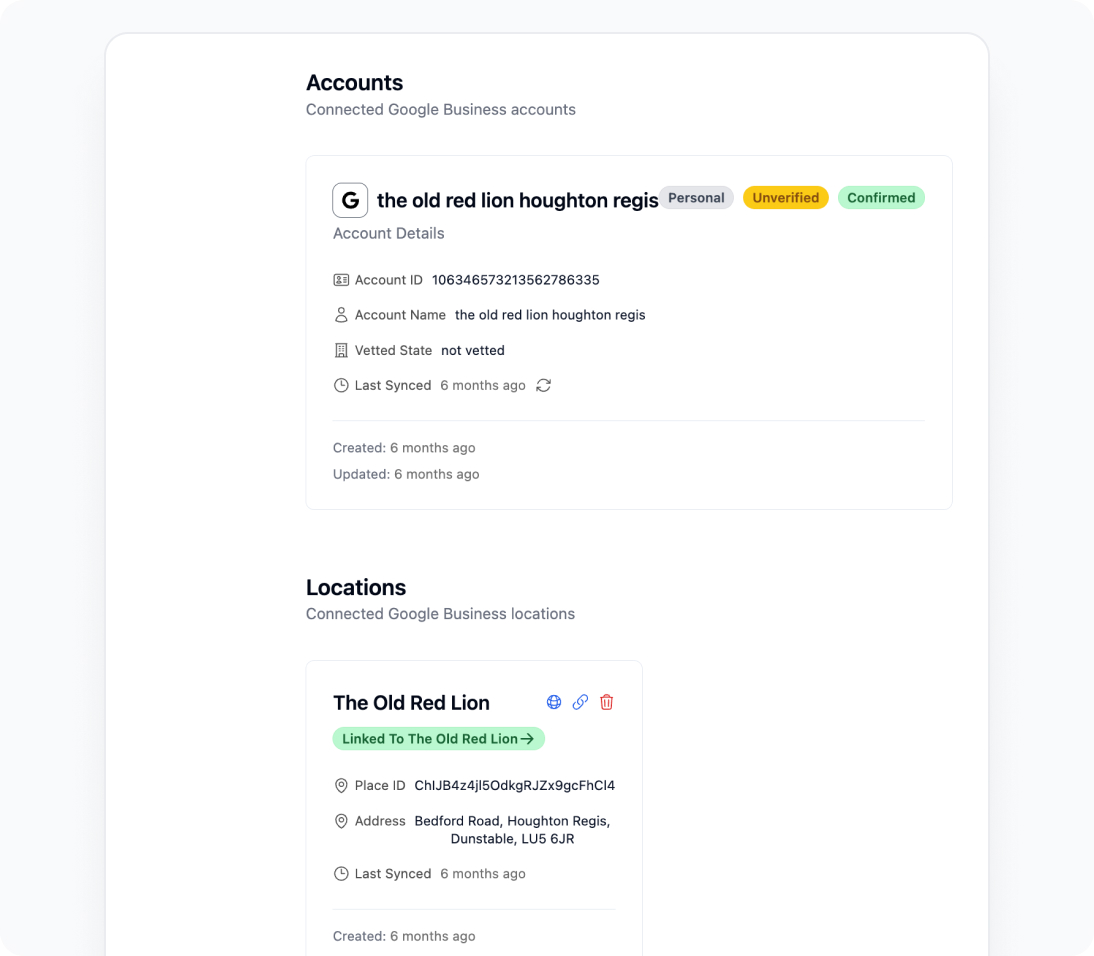Screen dimensions: 1094x956
Task: Click the Personal badge
Action: 696,198
